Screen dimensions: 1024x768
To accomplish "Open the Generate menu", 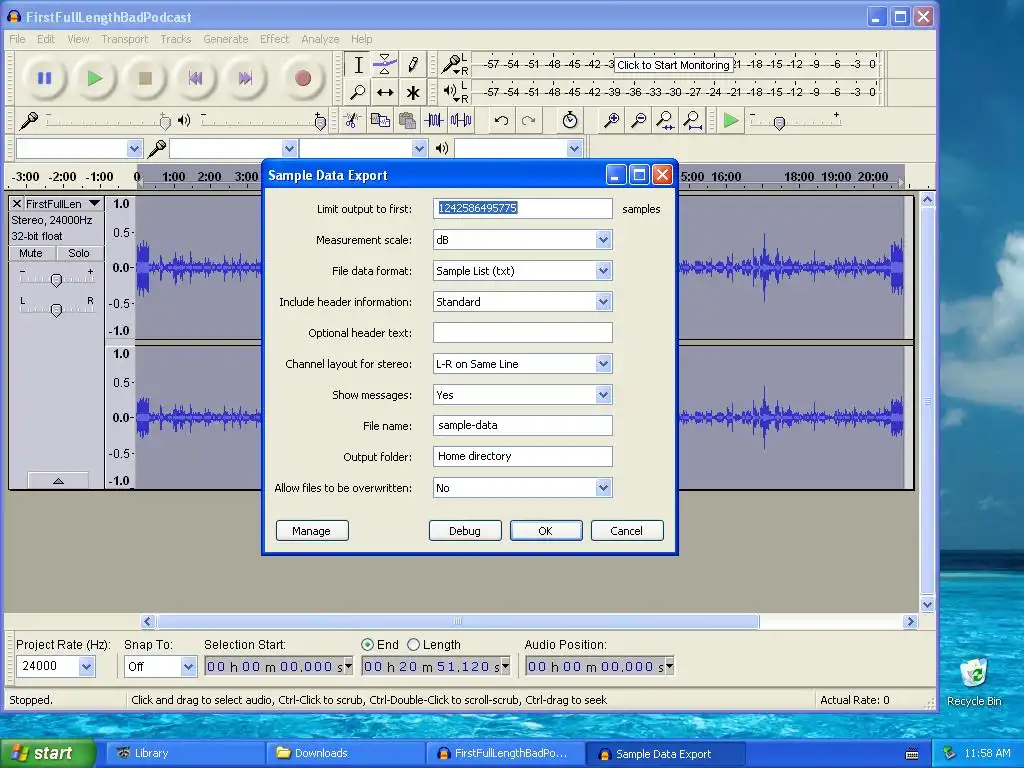I will 225,39.
